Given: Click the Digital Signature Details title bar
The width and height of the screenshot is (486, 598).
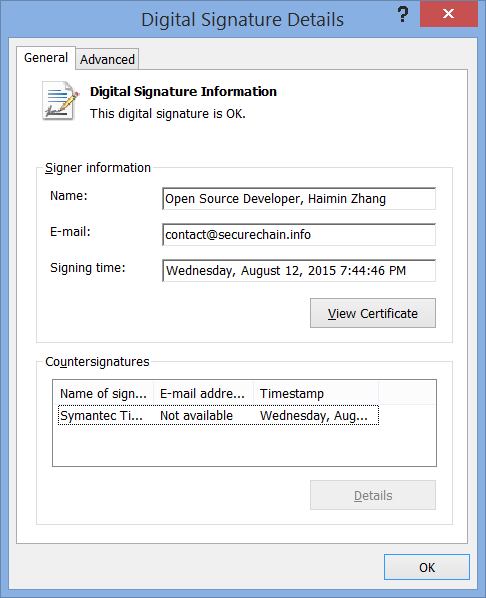Looking at the screenshot, I should click(243, 19).
